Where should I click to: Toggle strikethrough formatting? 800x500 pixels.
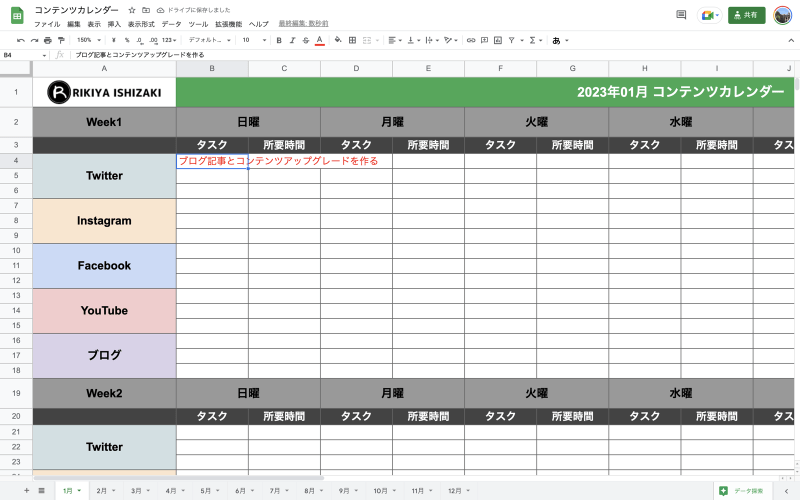(306, 40)
